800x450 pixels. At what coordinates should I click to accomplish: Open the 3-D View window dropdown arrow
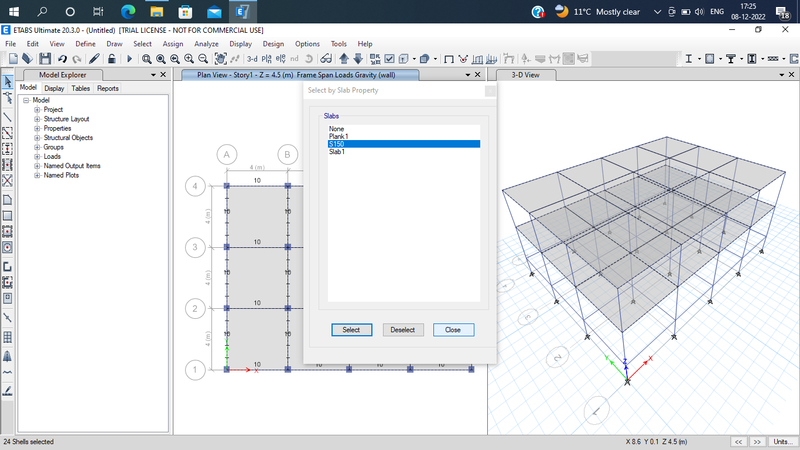pos(782,75)
